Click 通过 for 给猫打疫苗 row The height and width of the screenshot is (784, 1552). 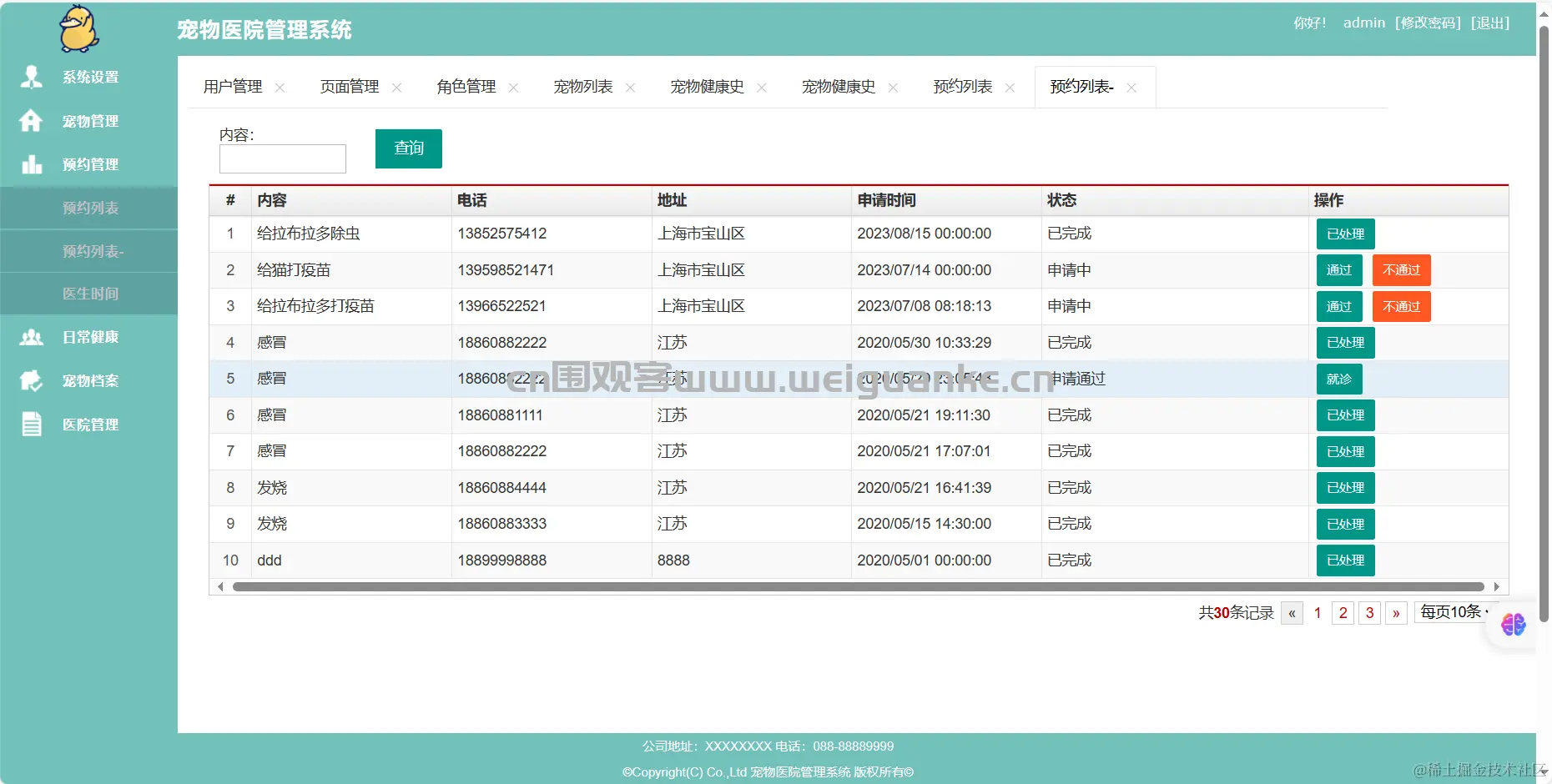[x=1339, y=270]
